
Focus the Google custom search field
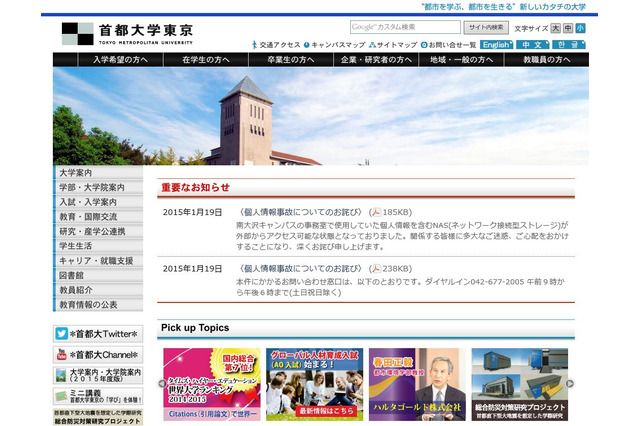tap(405, 27)
